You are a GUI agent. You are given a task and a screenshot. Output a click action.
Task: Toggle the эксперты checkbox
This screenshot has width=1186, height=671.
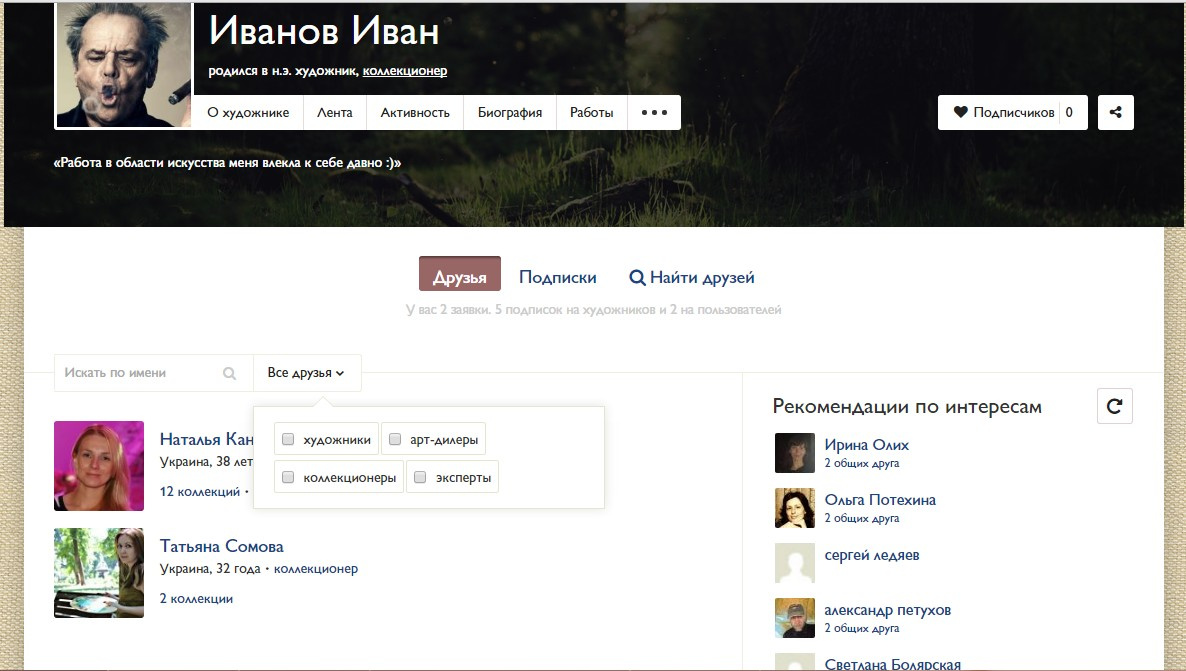pos(421,478)
